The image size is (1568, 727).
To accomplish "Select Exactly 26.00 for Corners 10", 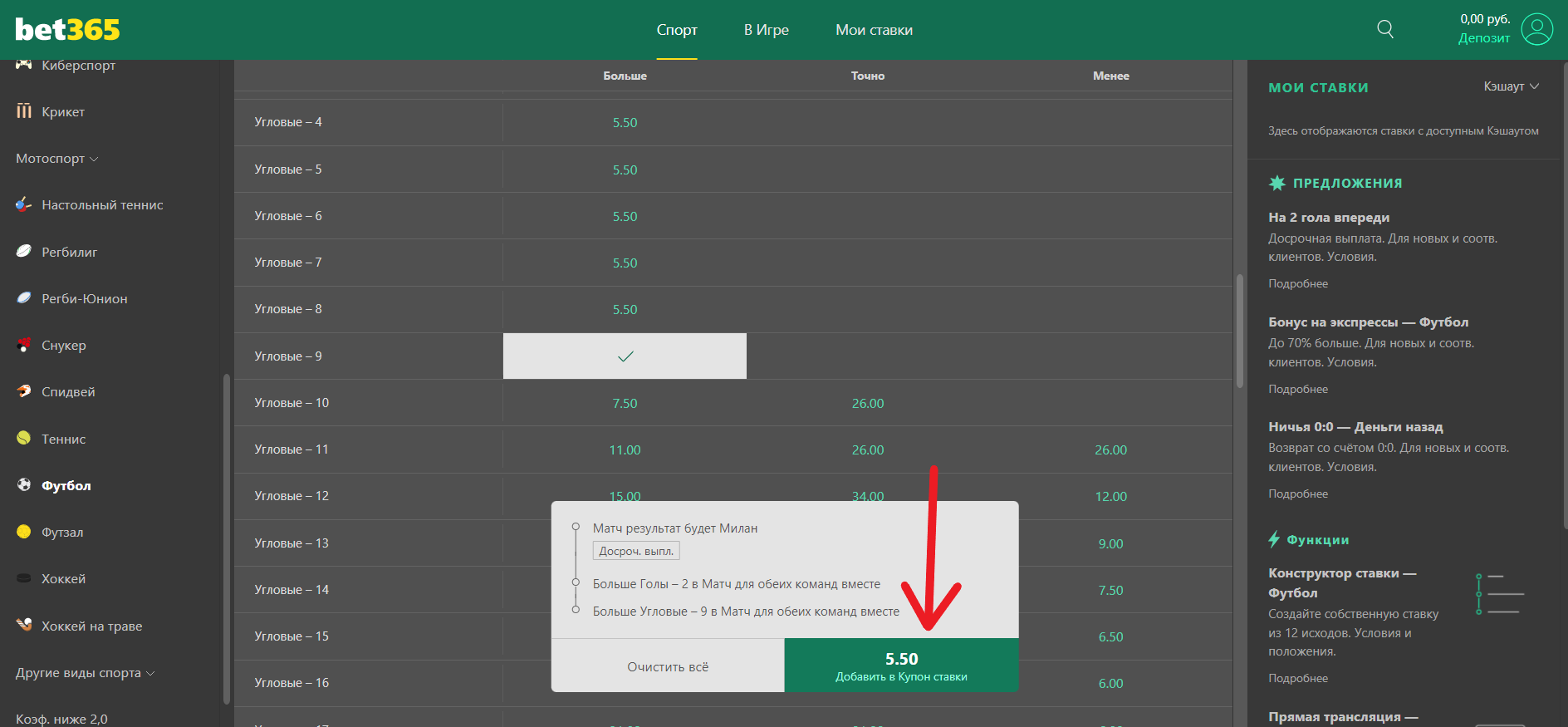I will (x=868, y=403).
